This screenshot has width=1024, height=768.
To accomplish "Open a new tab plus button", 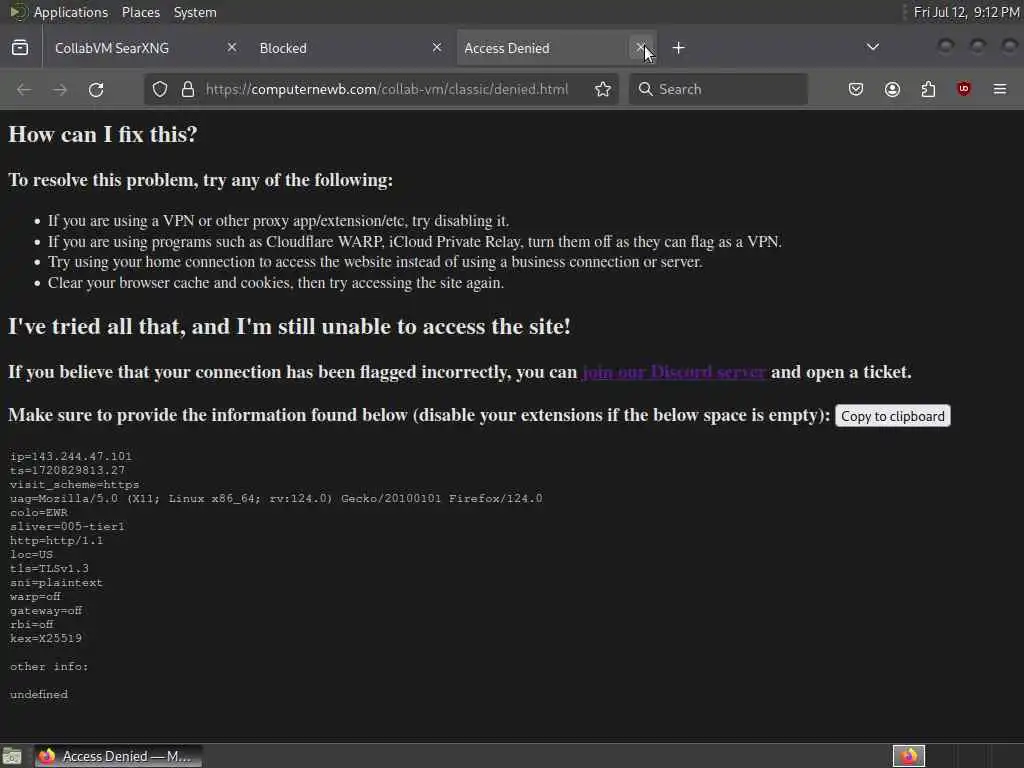I will point(679,48).
